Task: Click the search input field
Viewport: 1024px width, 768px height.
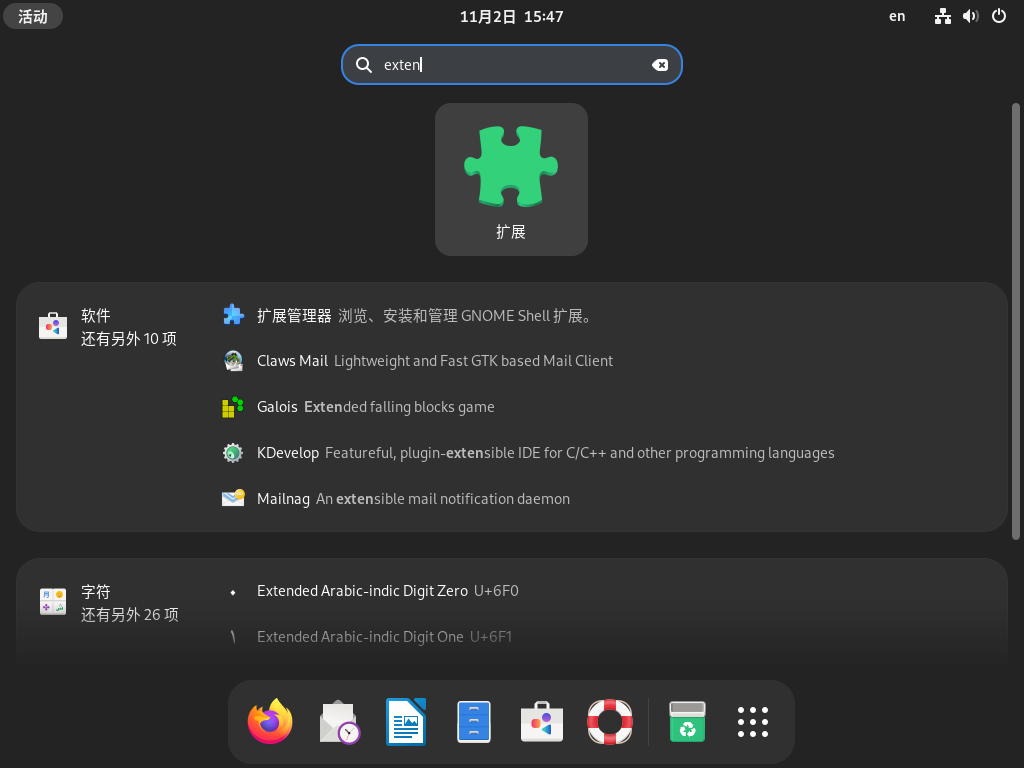Action: click(x=510, y=65)
